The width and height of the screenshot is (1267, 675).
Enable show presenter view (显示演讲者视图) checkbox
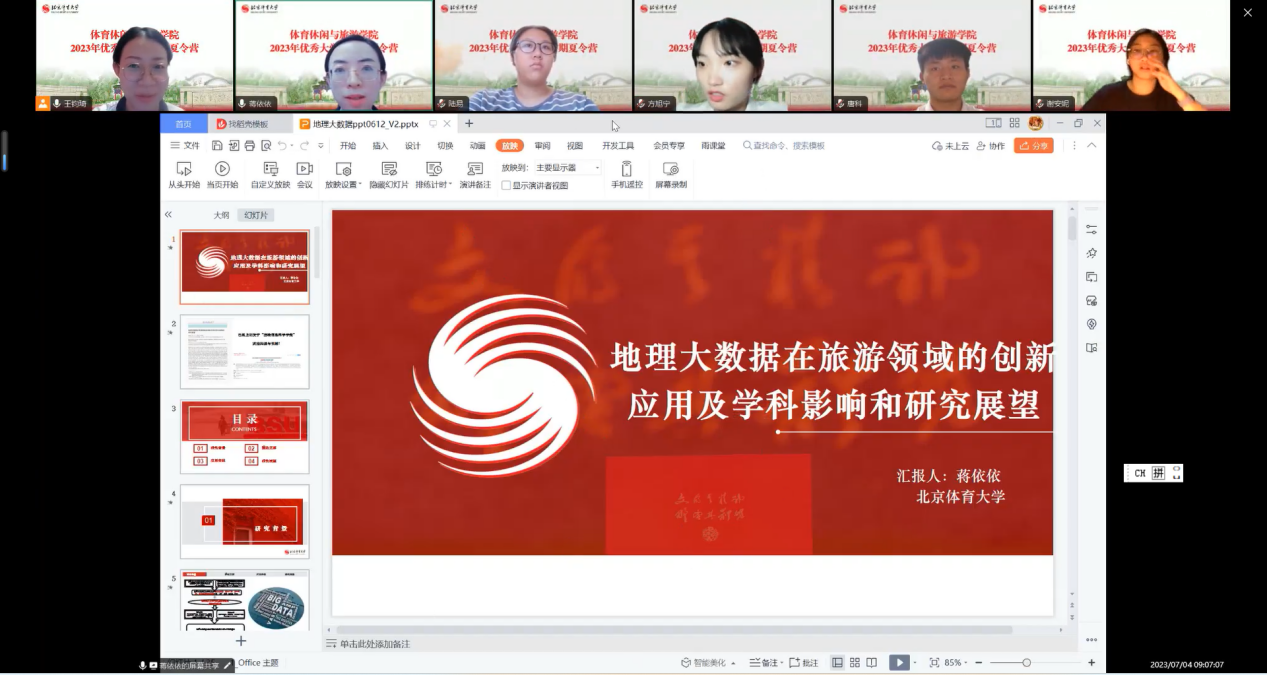tap(506, 186)
